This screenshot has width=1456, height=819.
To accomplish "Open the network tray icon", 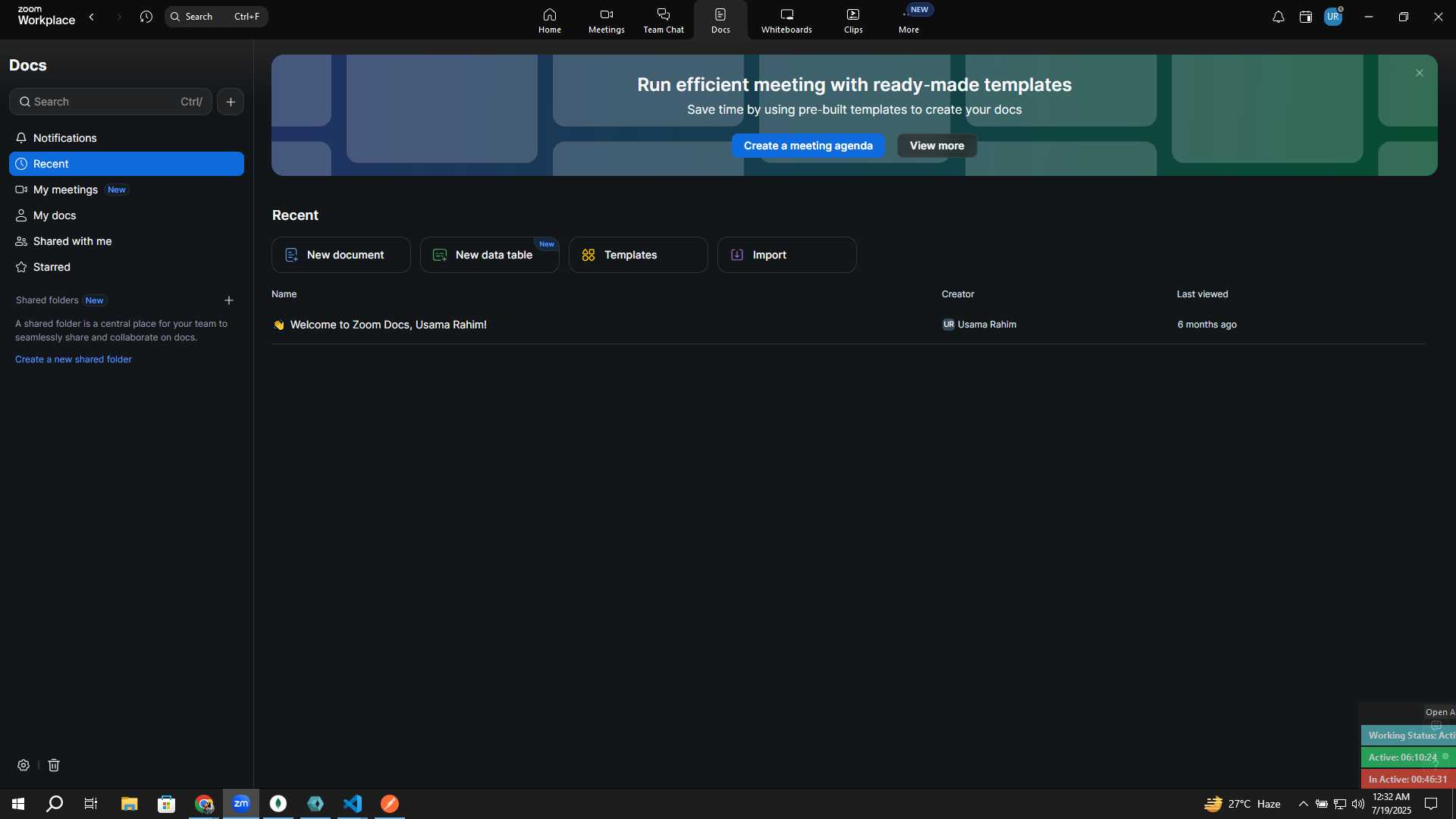I will coord(1340,804).
